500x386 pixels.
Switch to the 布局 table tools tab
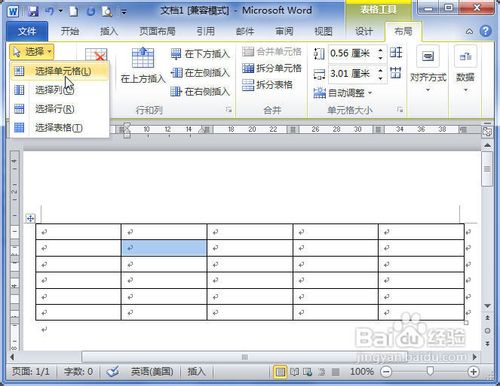coord(403,31)
